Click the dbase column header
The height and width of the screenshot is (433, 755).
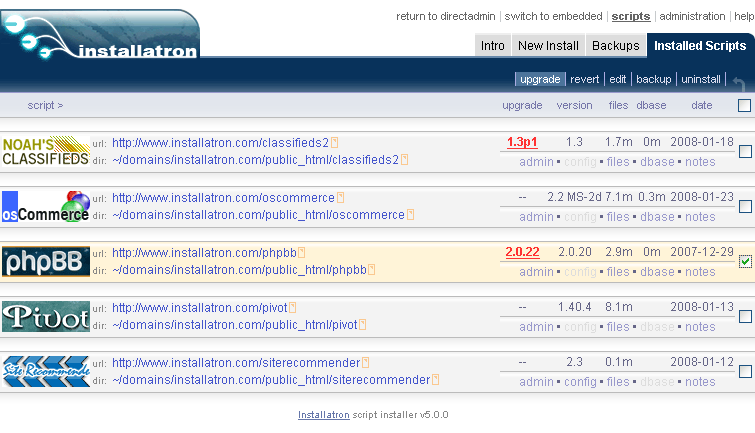tap(651, 105)
